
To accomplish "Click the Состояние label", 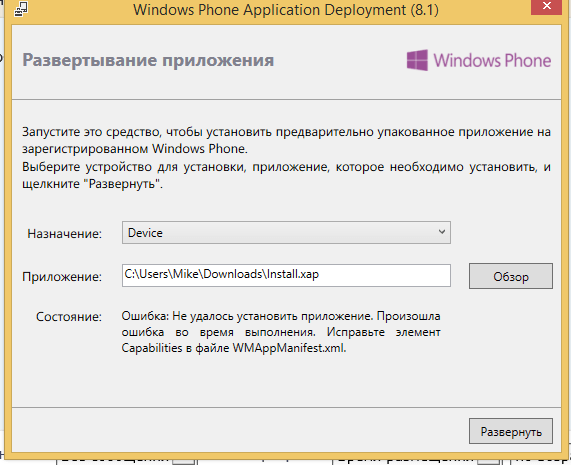I will 69,316.
